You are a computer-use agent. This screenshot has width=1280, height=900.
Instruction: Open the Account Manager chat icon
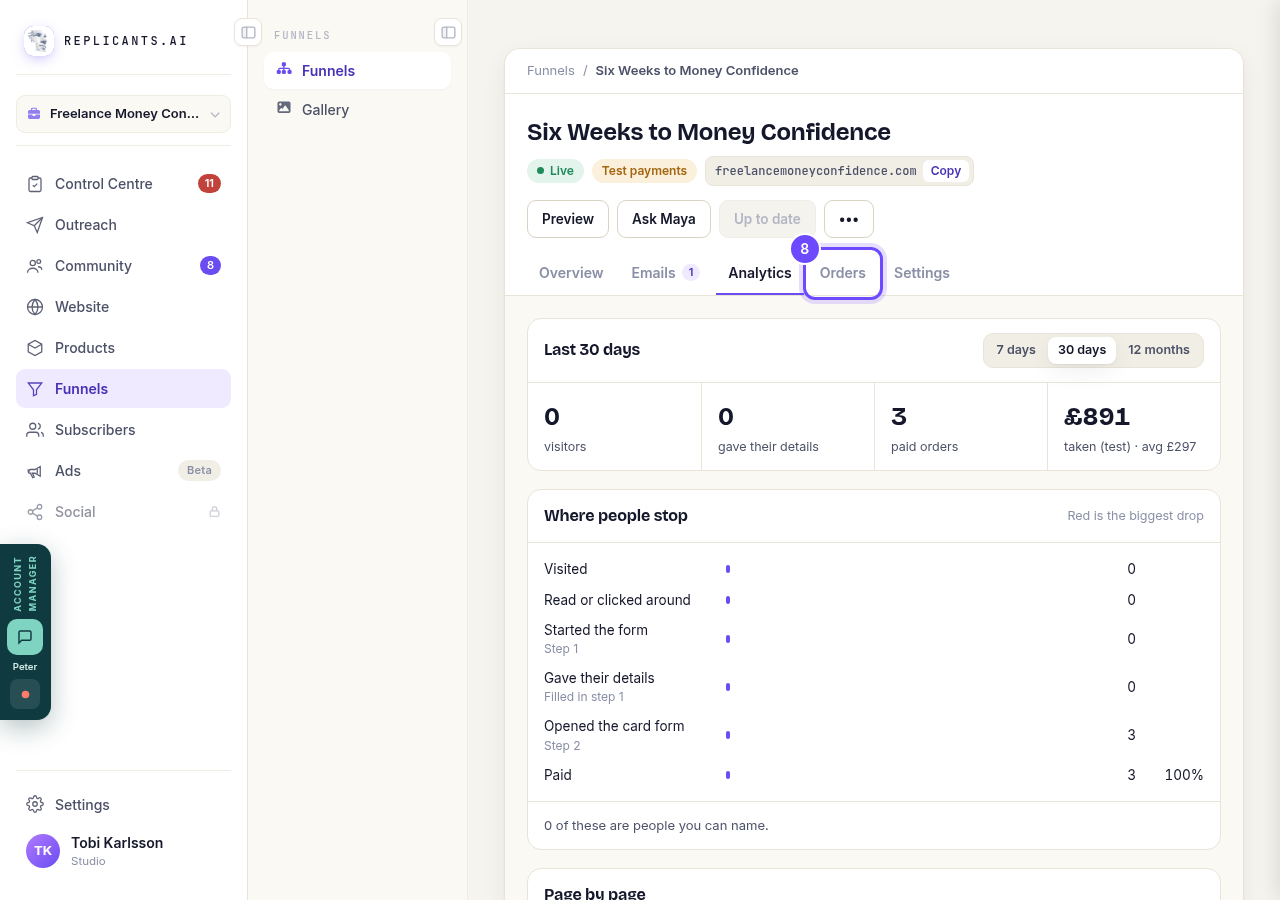[25, 637]
